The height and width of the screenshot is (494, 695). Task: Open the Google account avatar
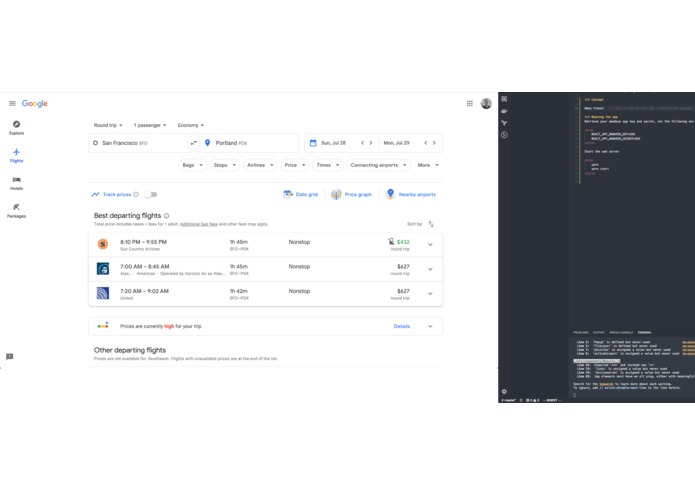(486, 103)
